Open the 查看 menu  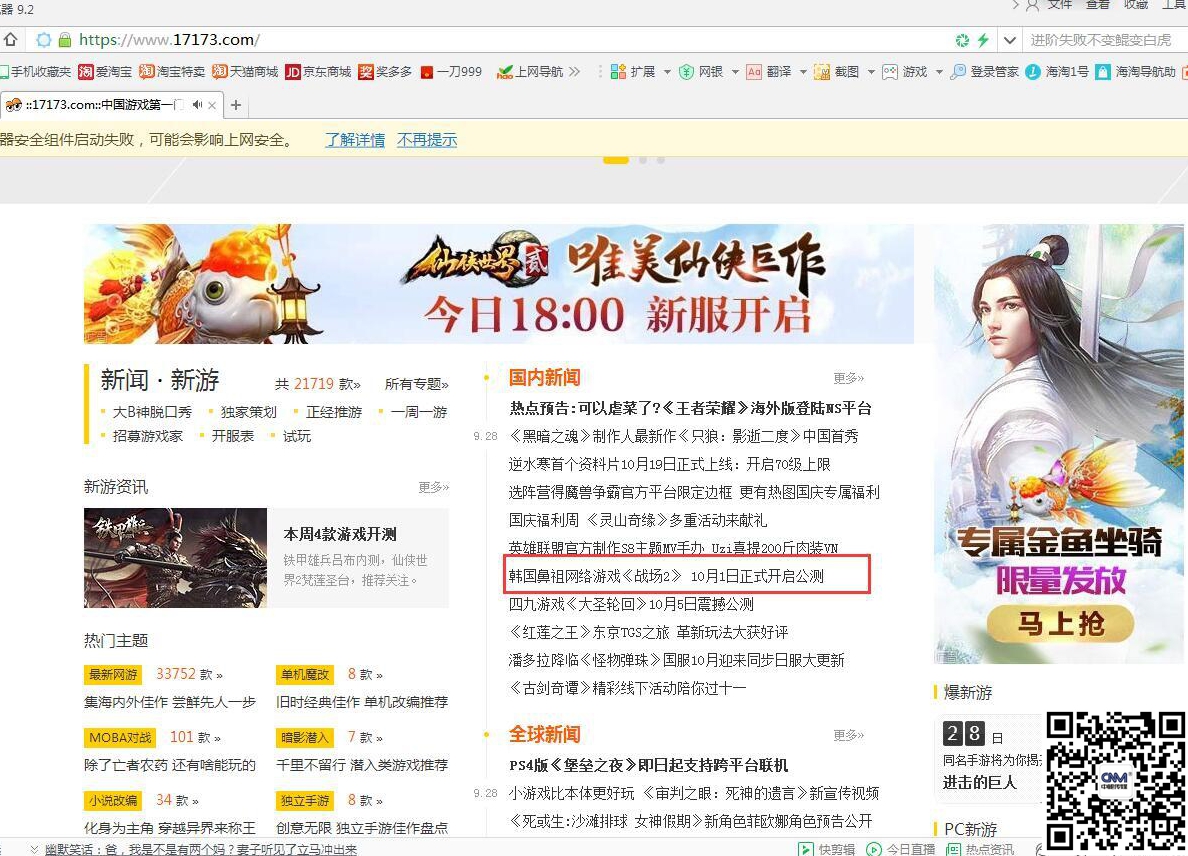1097,5
